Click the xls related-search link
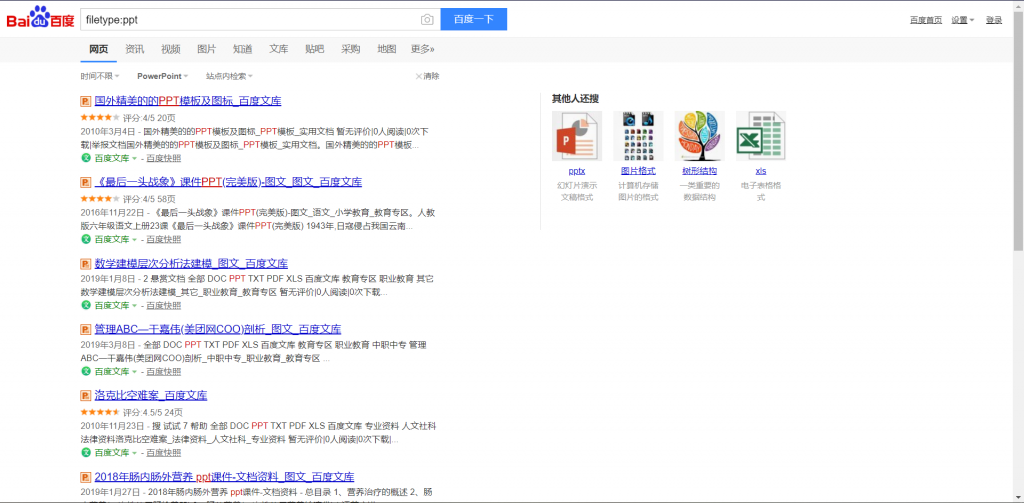This screenshot has height=503, width=1024. coord(761,171)
